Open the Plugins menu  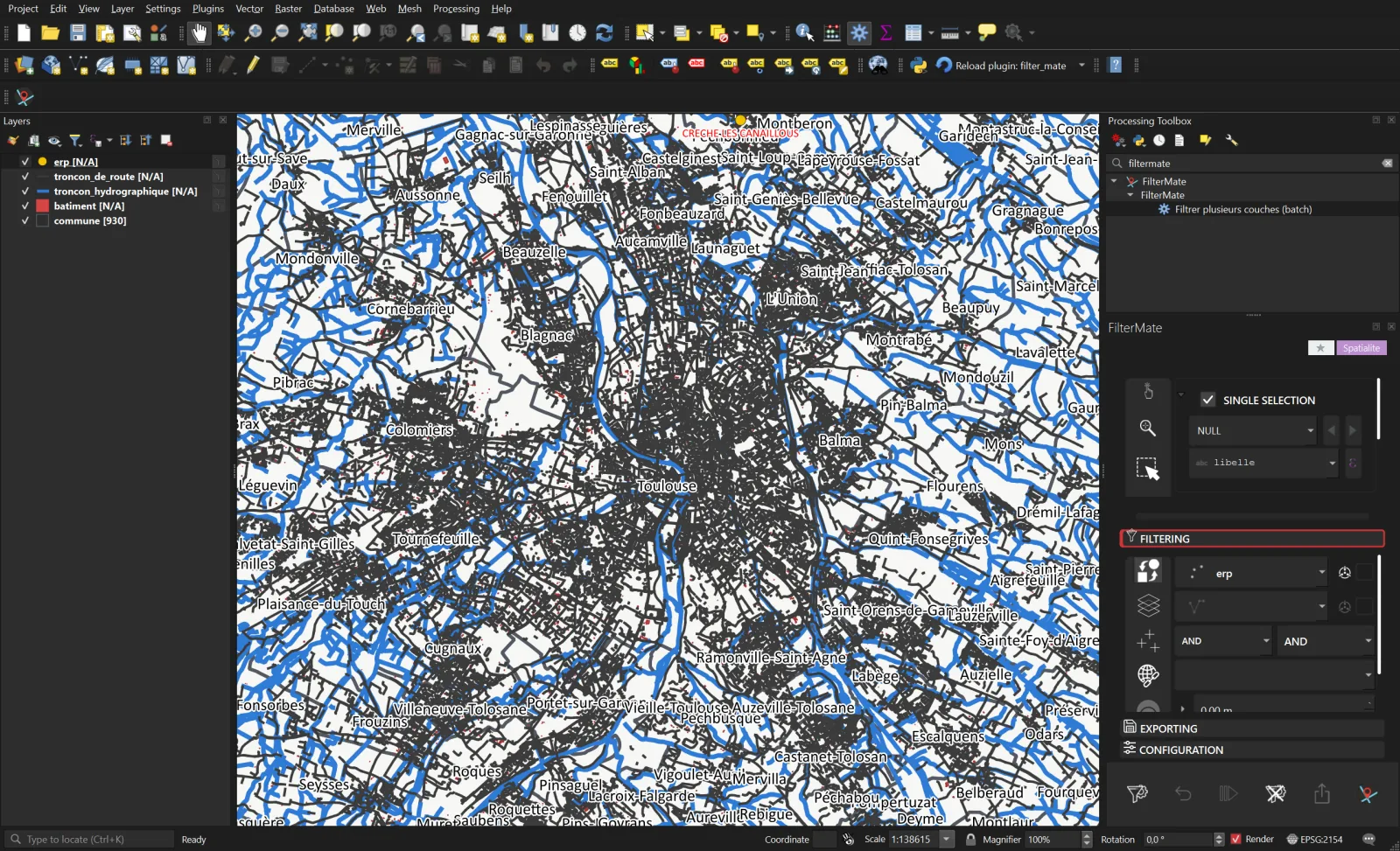208,9
